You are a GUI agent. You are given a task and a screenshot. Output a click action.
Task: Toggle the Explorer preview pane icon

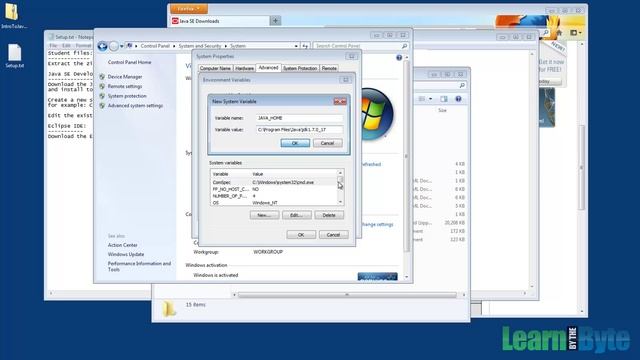pos(444,99)
